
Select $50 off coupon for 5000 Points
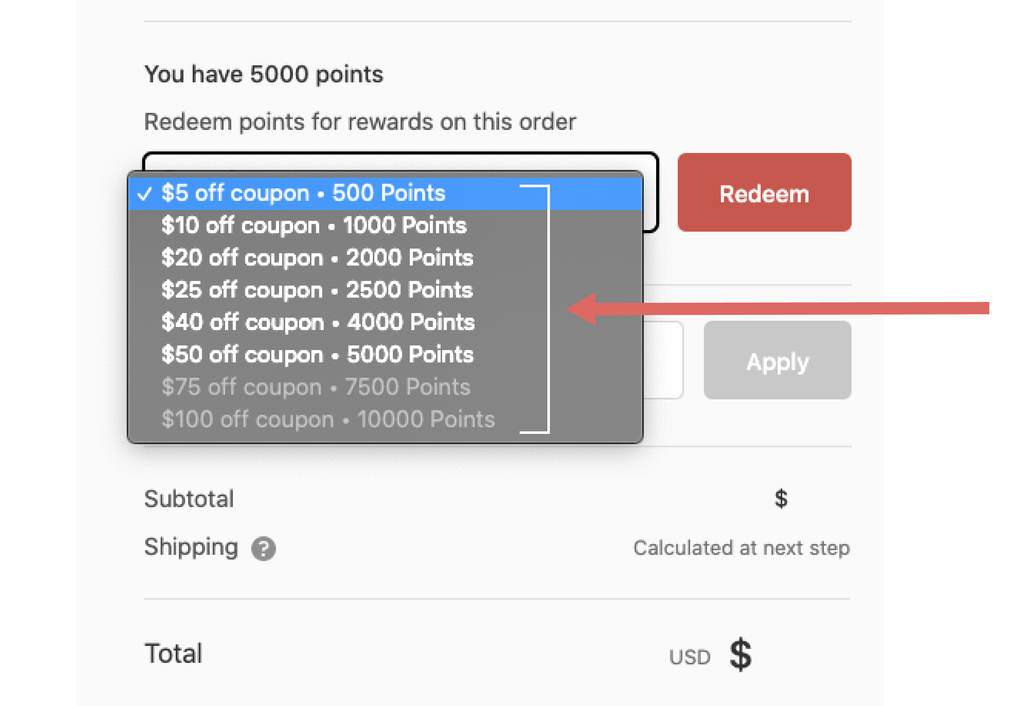(x=317, y=355)
